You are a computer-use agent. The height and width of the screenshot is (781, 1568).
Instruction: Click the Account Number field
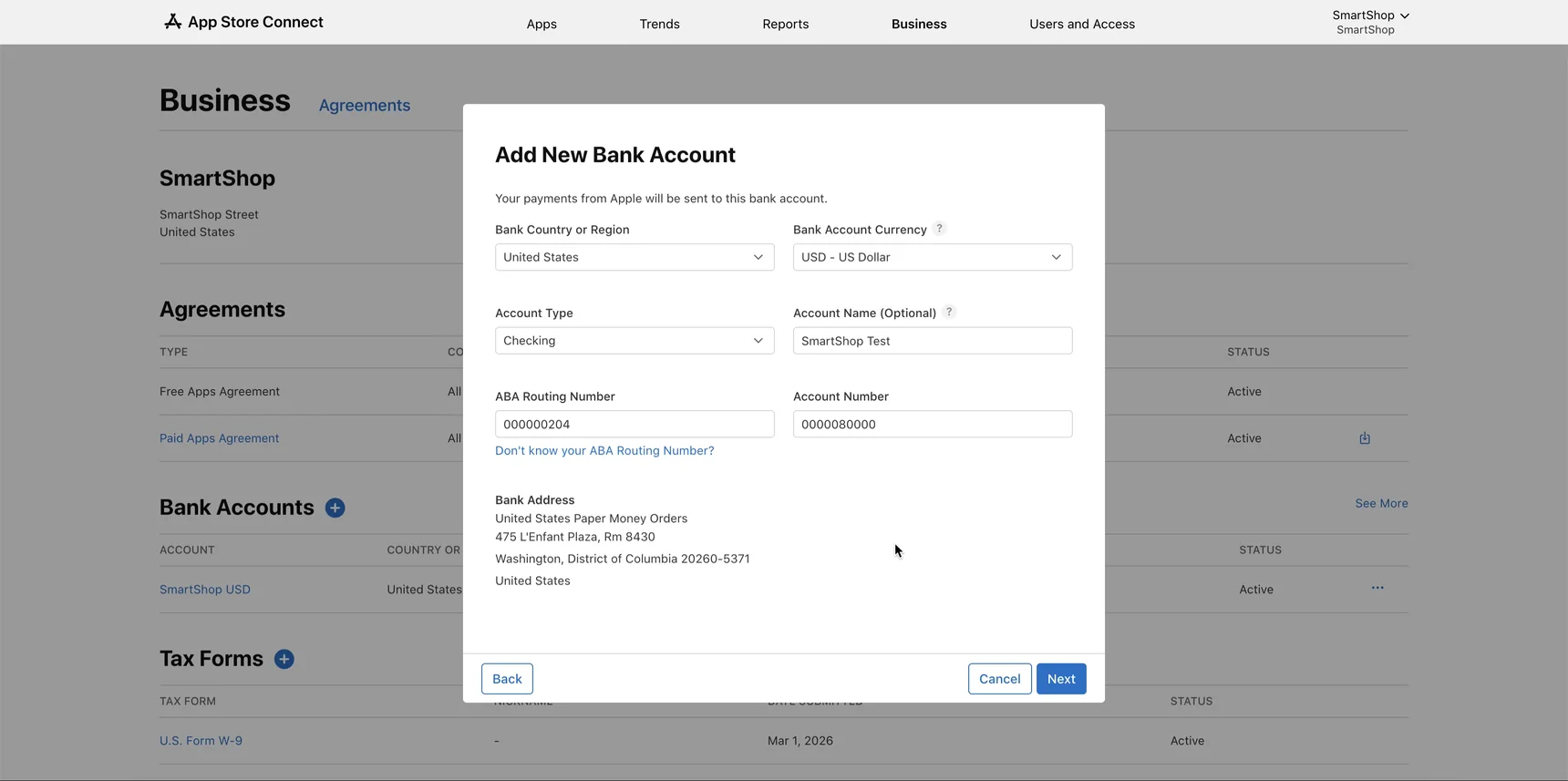pos(933,424)
